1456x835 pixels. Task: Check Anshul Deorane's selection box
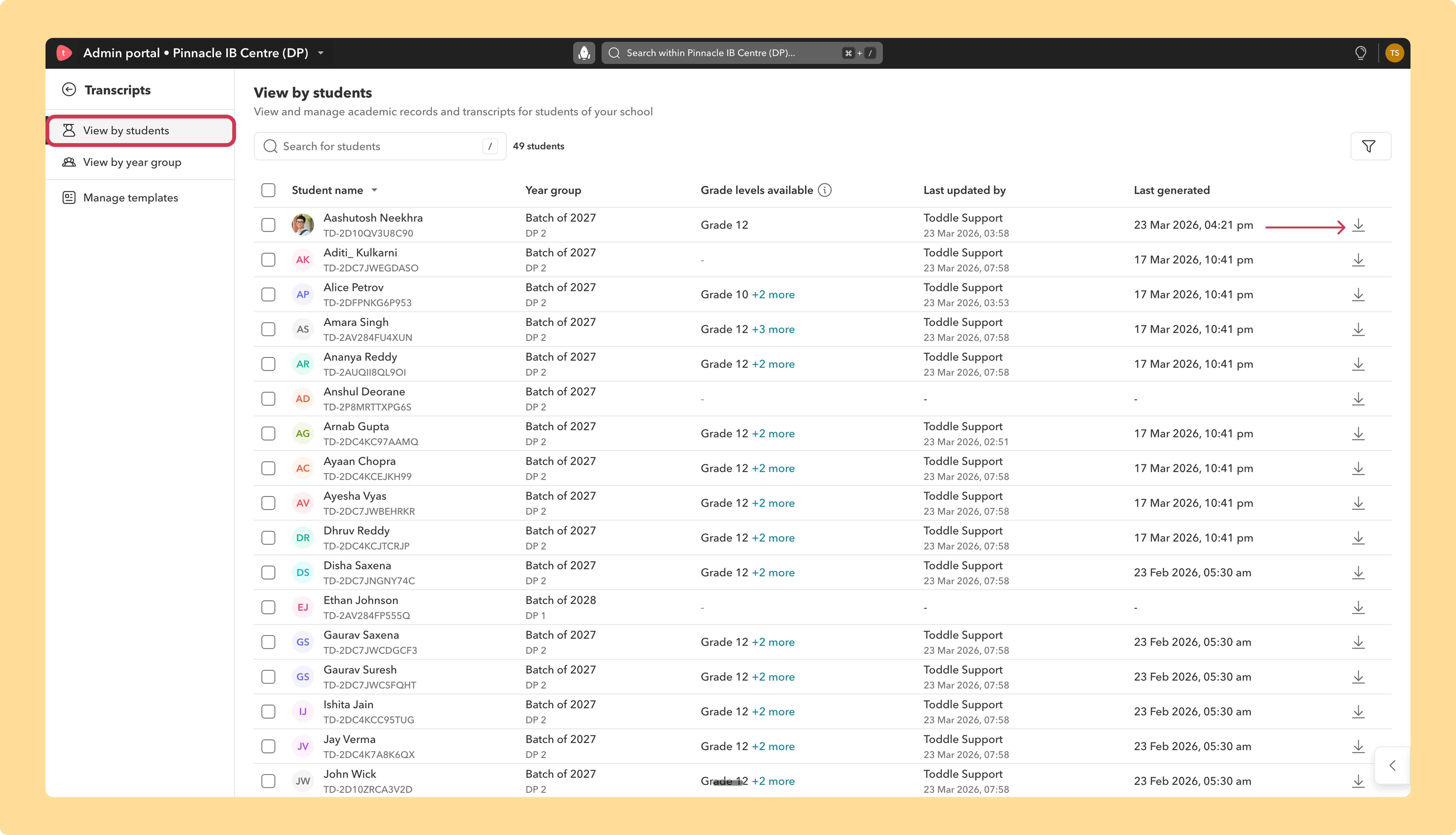click(268, 399)
